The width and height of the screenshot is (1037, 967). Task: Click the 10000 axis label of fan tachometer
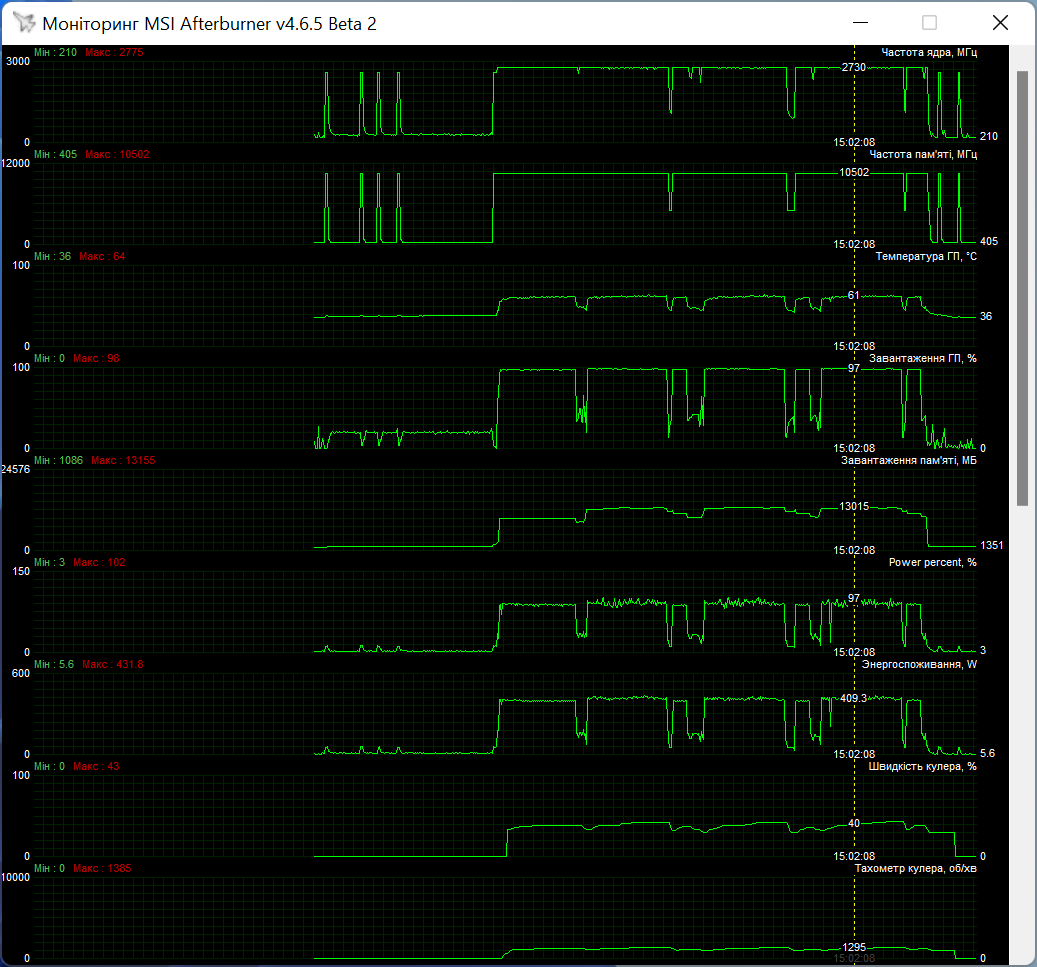point(16,877)
